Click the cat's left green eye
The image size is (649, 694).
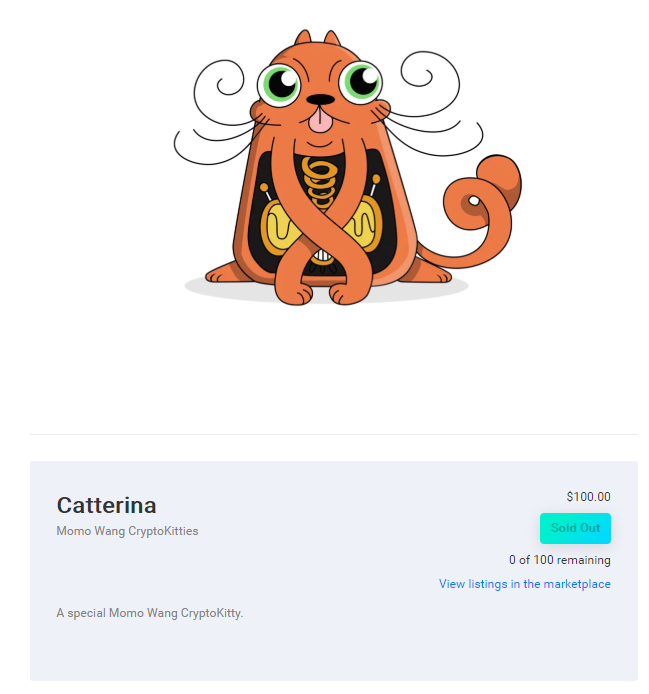(279, 84)
